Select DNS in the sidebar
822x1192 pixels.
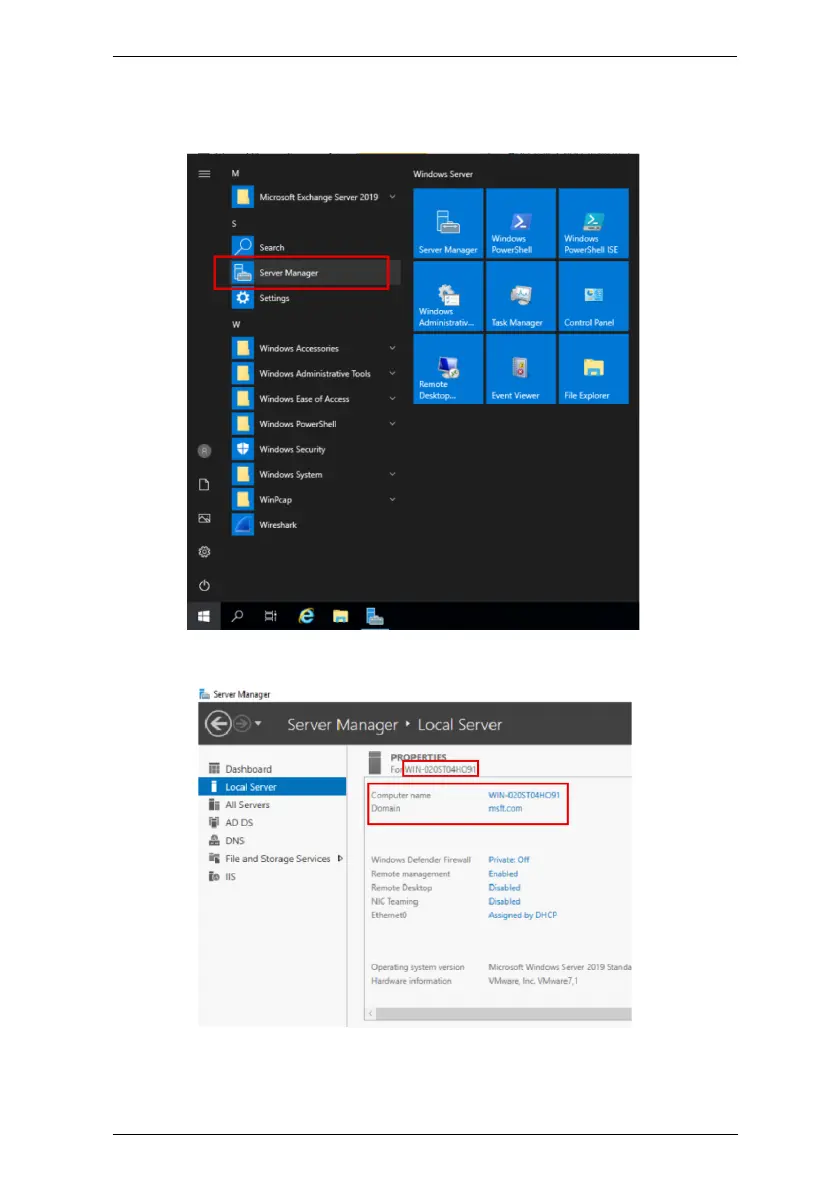272,841
